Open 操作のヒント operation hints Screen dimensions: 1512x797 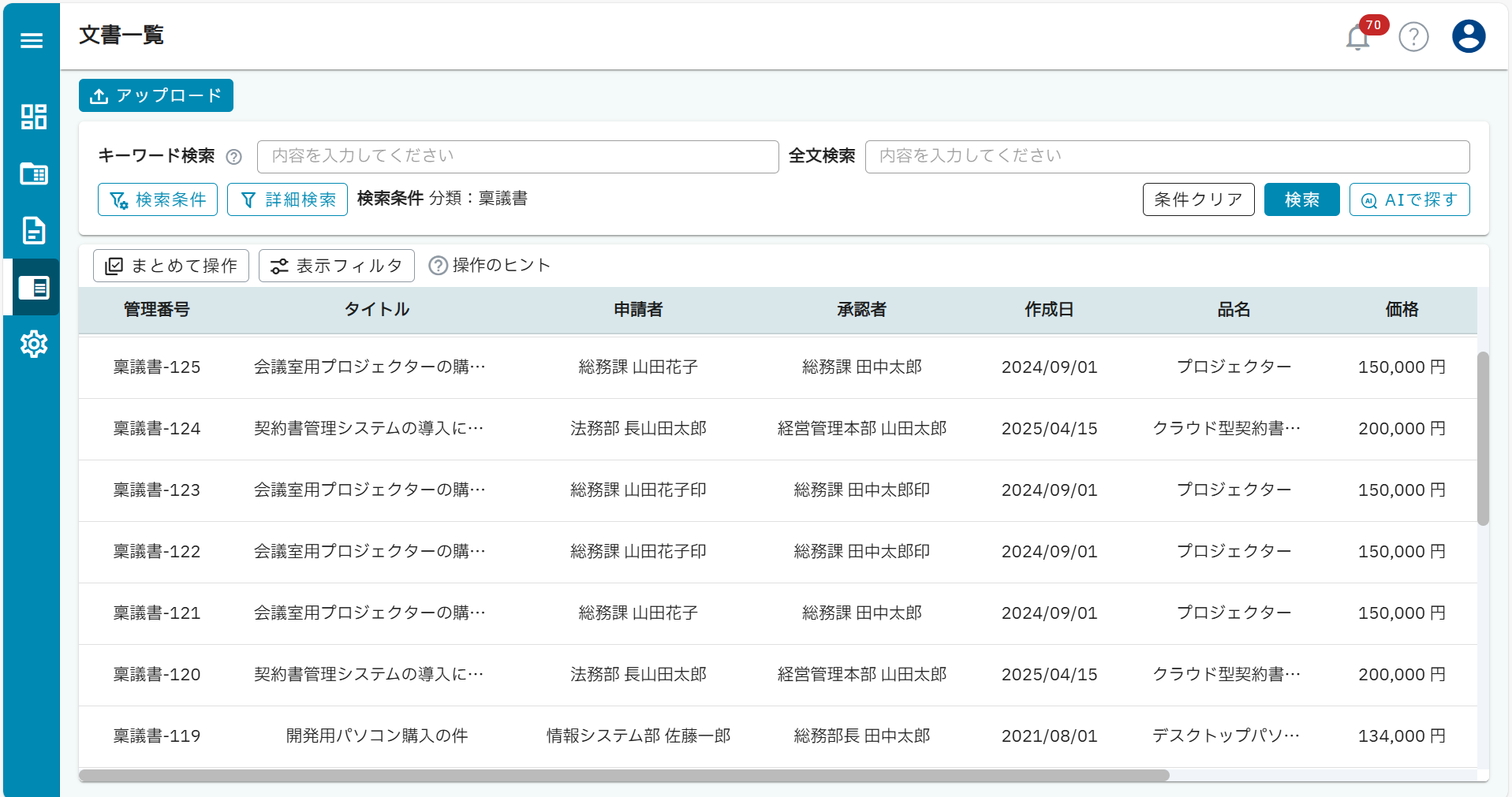(x=489, y=266)
